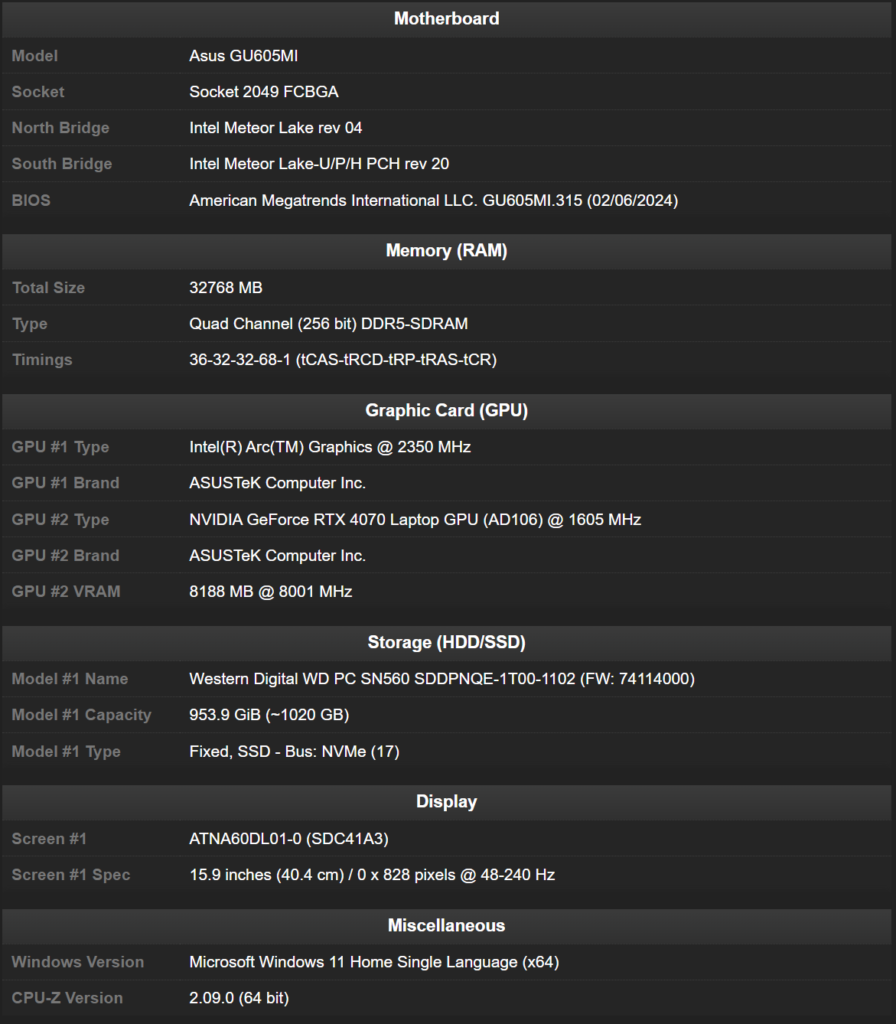The height and width of the screenshot is (1024, 896).
Task: Click the Storage (HDD/SSD) section header
Action: coord(446,642)
